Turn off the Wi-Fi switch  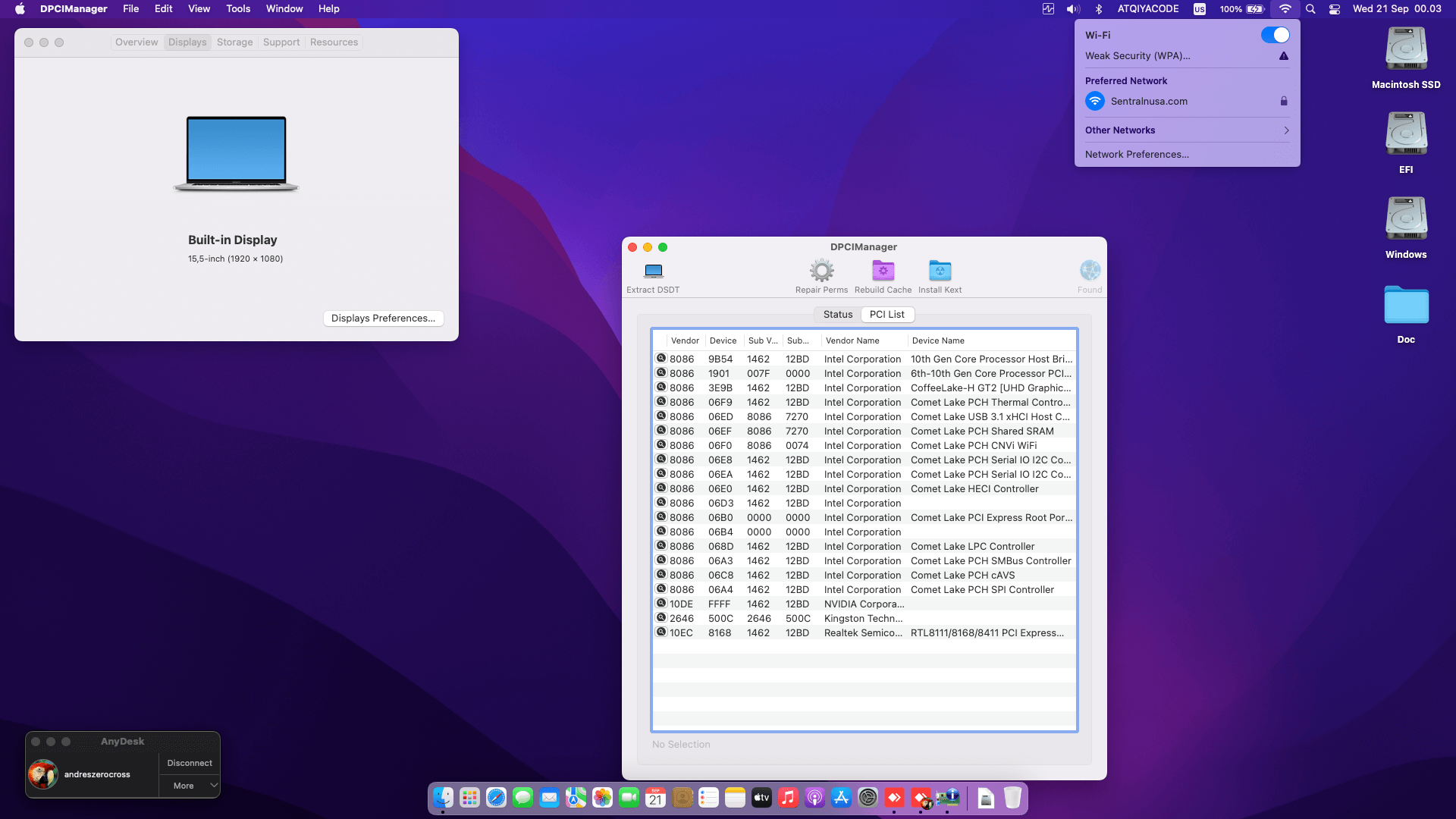[1275, 35]
